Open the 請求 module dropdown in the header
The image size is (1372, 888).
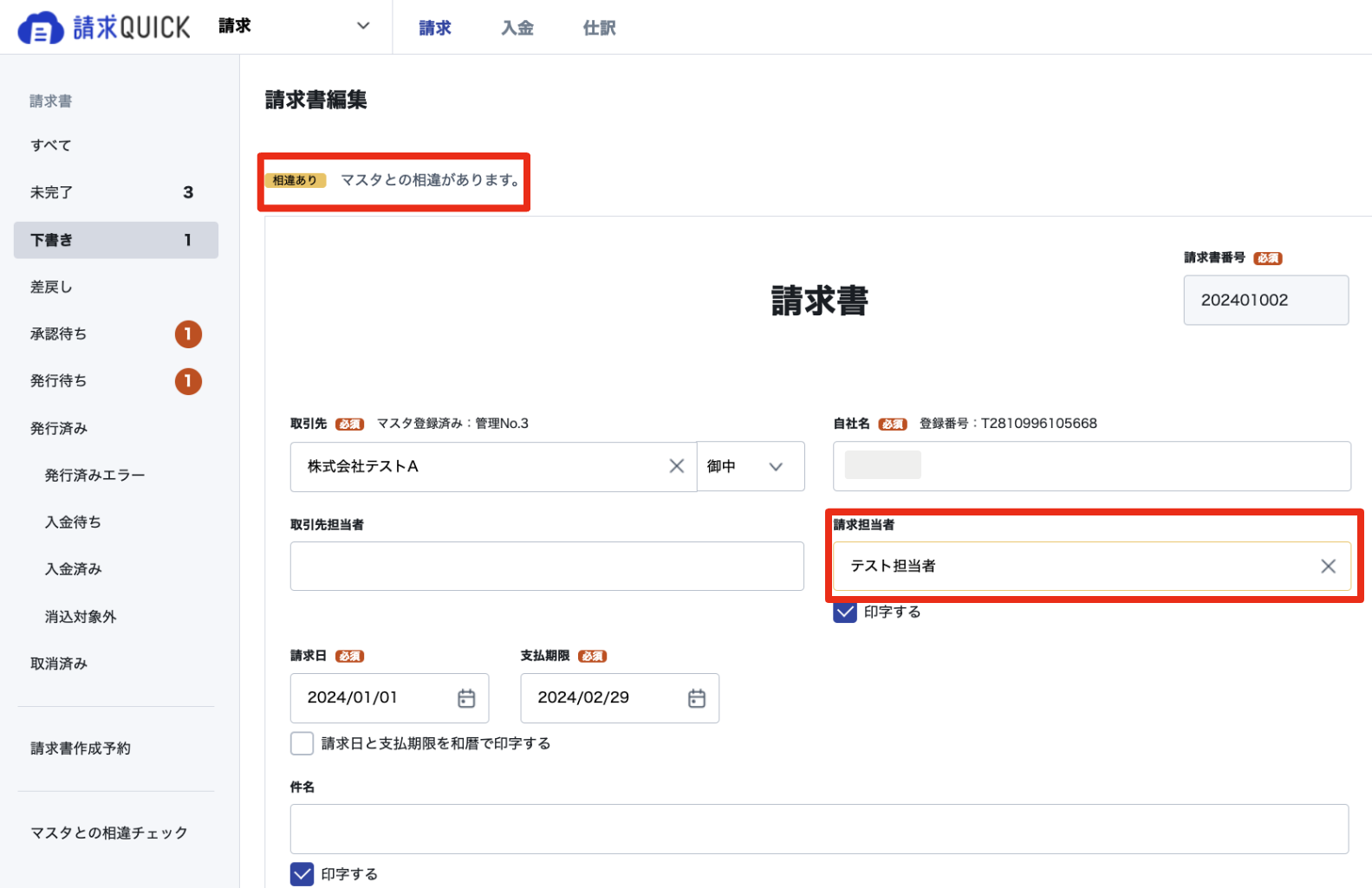pyautogui.click(x=295, y=26)
